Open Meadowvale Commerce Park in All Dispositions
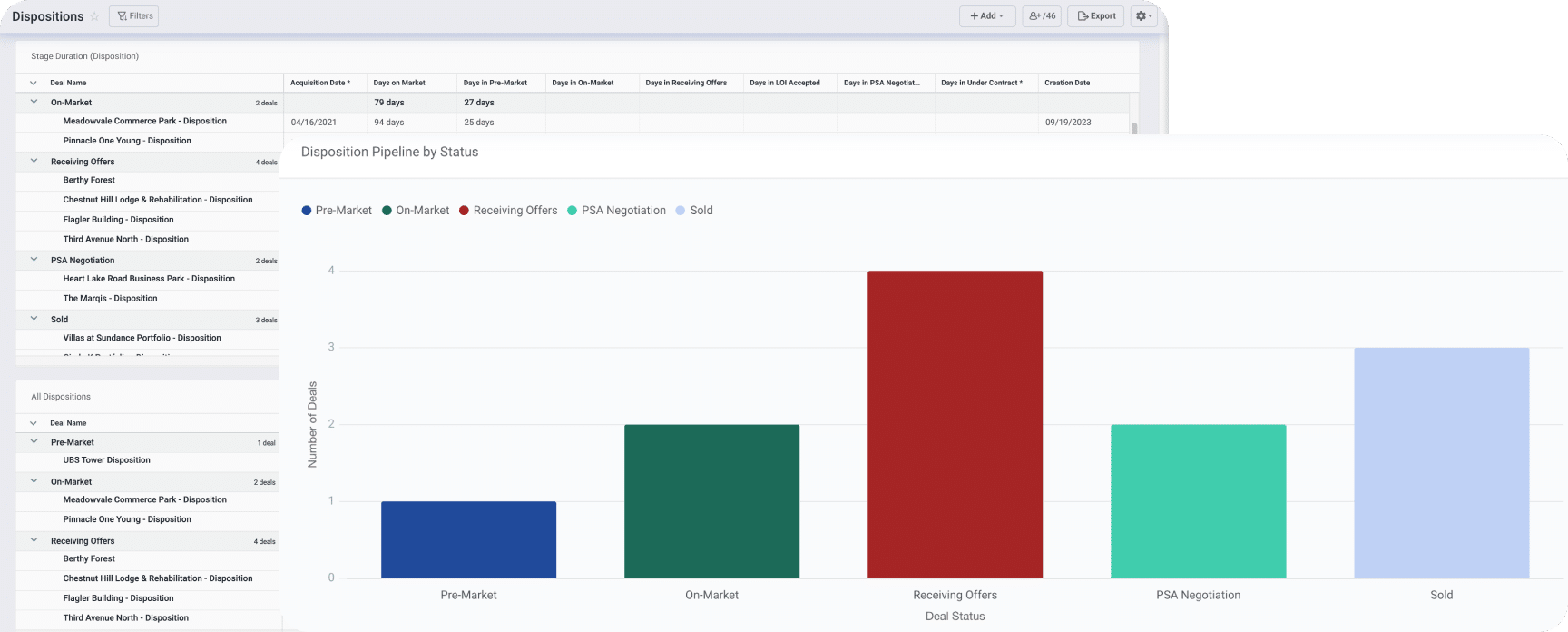1568x632 pixels. click(145, 499)
